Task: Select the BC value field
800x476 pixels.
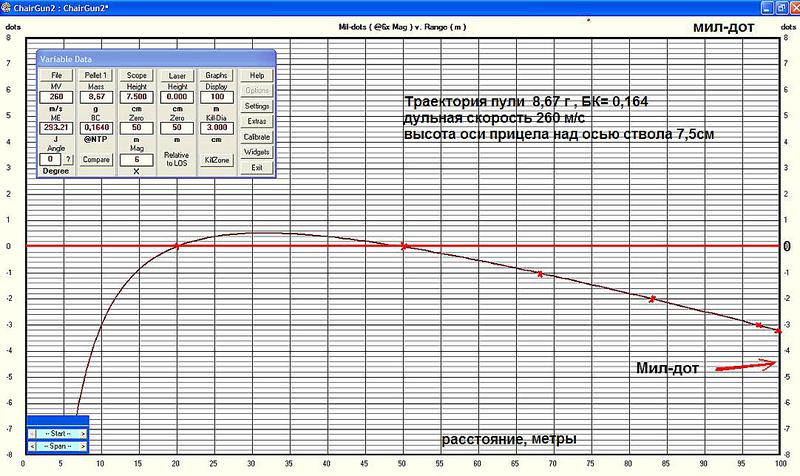Action: (x=96, y=128)
